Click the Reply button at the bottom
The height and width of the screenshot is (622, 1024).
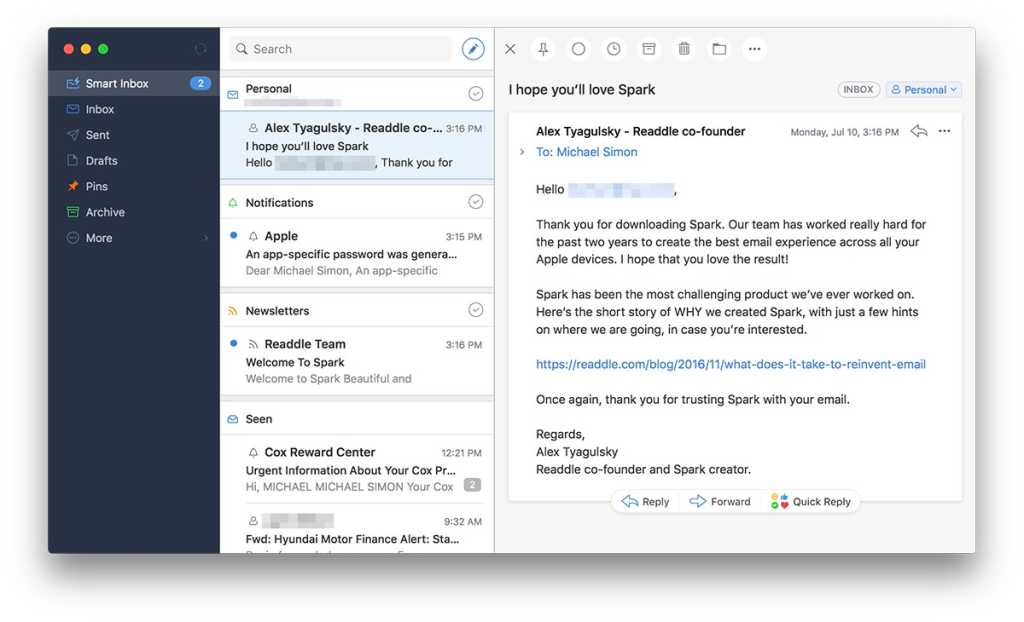coord(645,501)
